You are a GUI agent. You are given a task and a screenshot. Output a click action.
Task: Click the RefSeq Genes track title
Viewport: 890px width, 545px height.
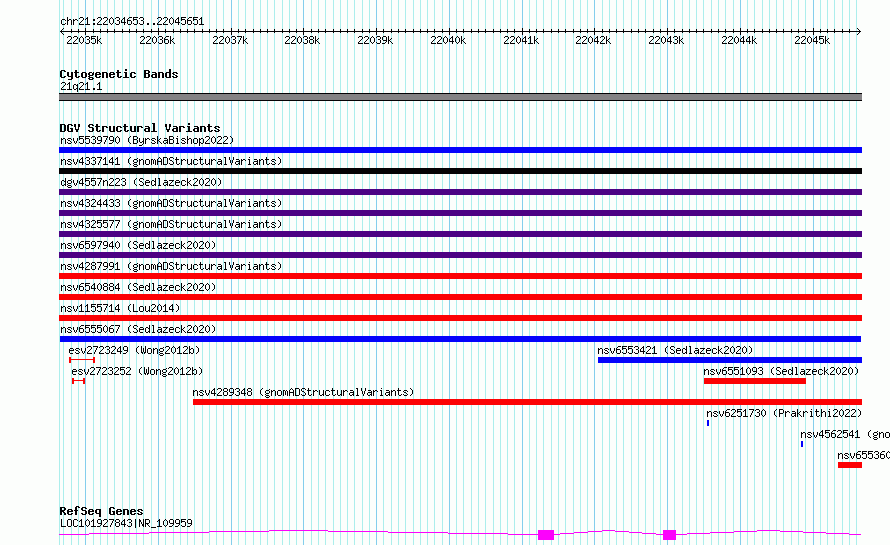[101, 511]
